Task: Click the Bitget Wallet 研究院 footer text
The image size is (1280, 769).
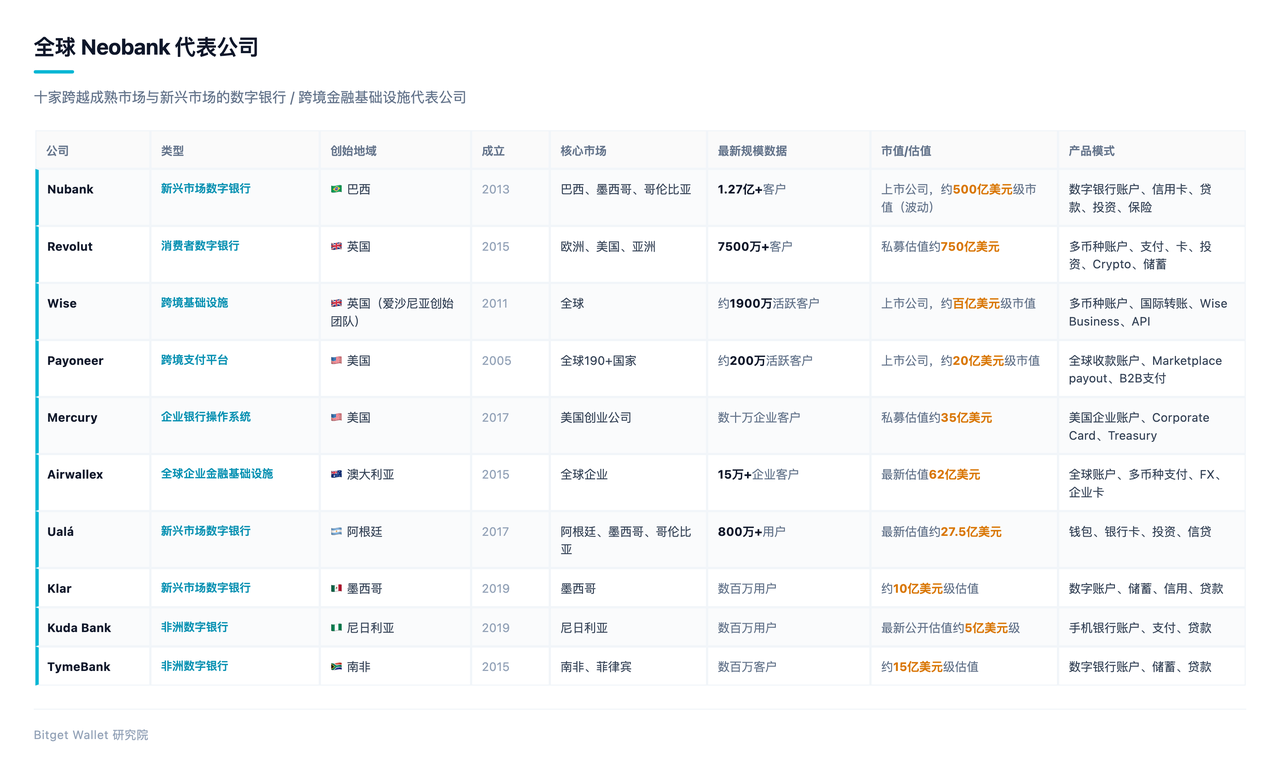Action: pos(91,735)
